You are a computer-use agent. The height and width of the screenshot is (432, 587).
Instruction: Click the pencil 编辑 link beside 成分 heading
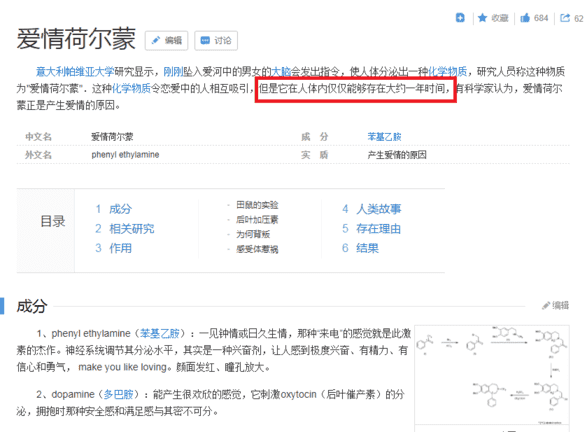click(x=555, y=305)
